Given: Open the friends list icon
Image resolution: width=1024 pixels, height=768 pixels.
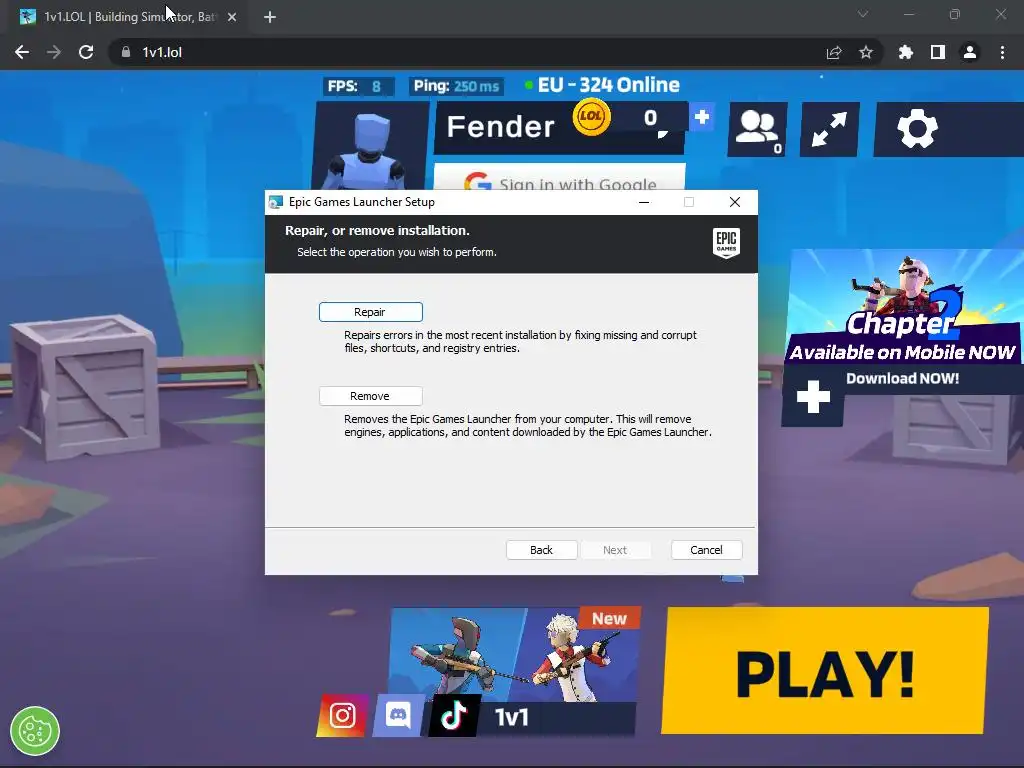Looking at the screenshot, I should [x=758, y=129].
